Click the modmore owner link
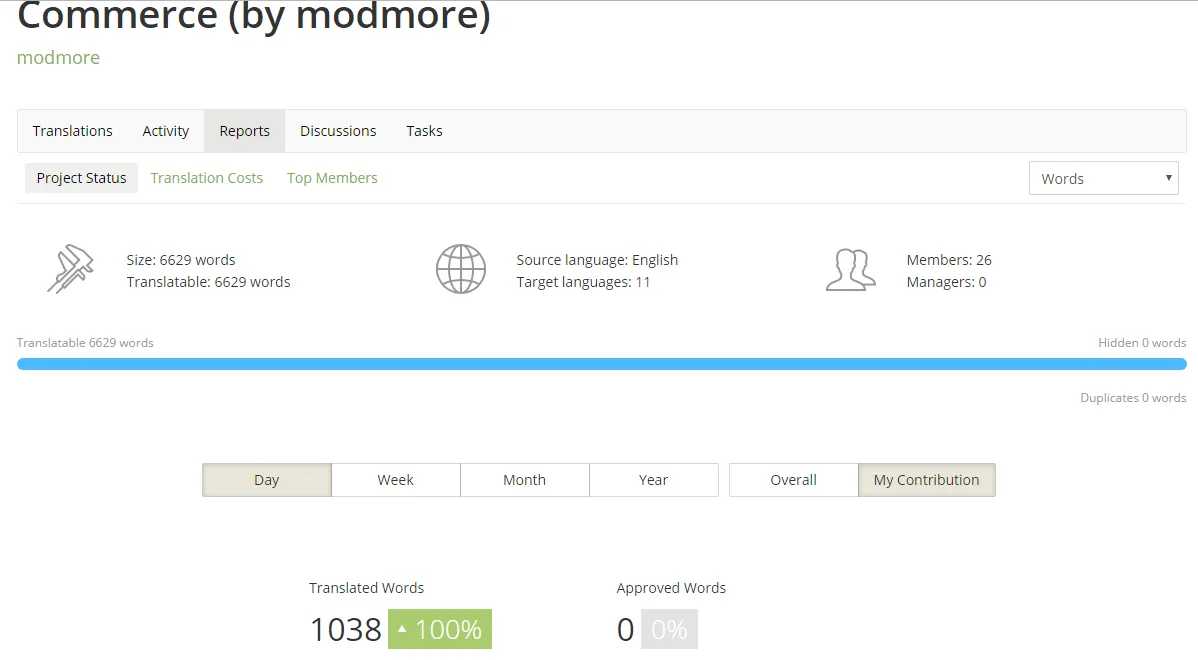Screen dimensions: 1198x660 pyautogui.click(x=58, y=57)
